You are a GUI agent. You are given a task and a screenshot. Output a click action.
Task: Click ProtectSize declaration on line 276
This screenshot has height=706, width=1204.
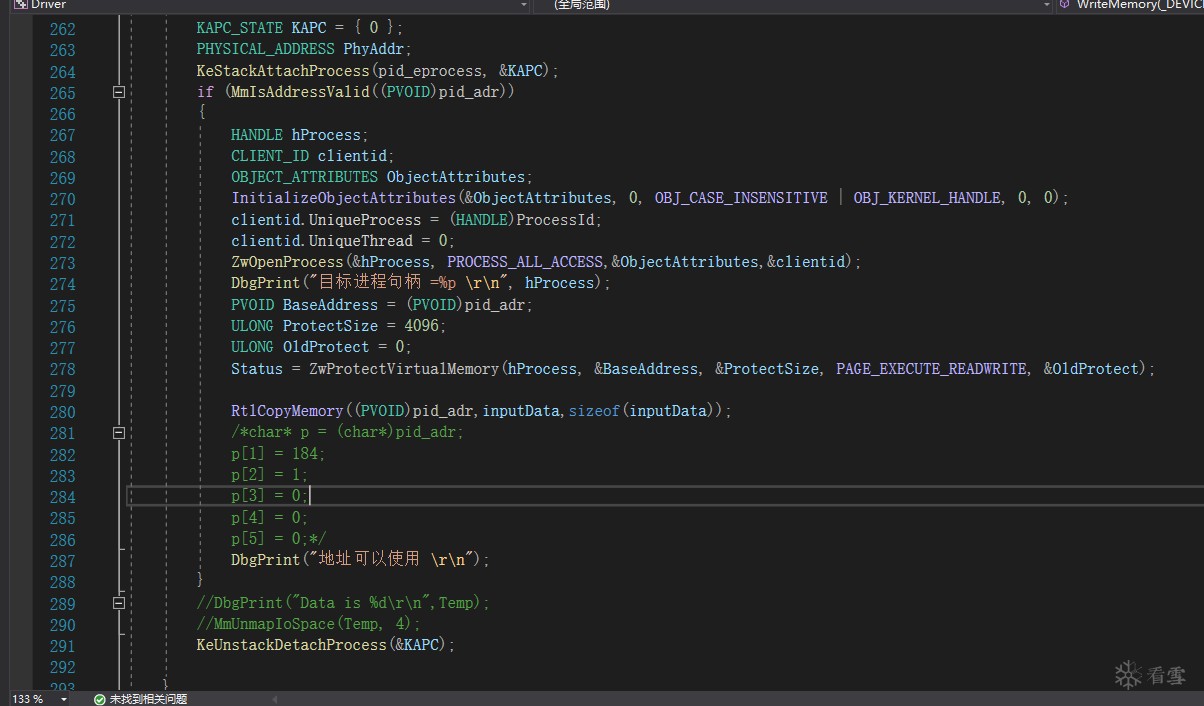click(330, 326)
